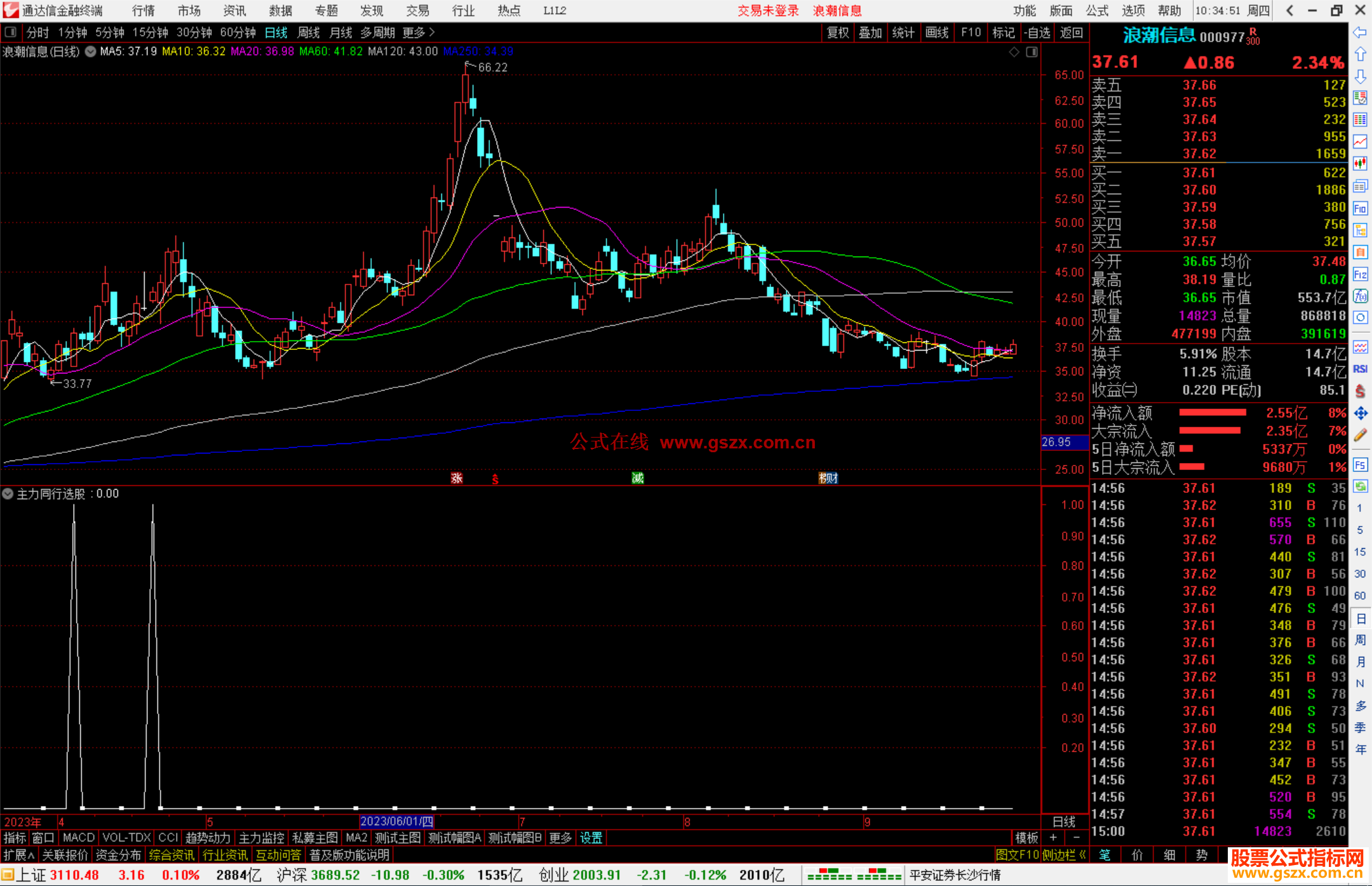Collapse the sidebar via 侧边栏 button
Viewport: 1372px width, 886px height.
click(x=1064, y=855)
